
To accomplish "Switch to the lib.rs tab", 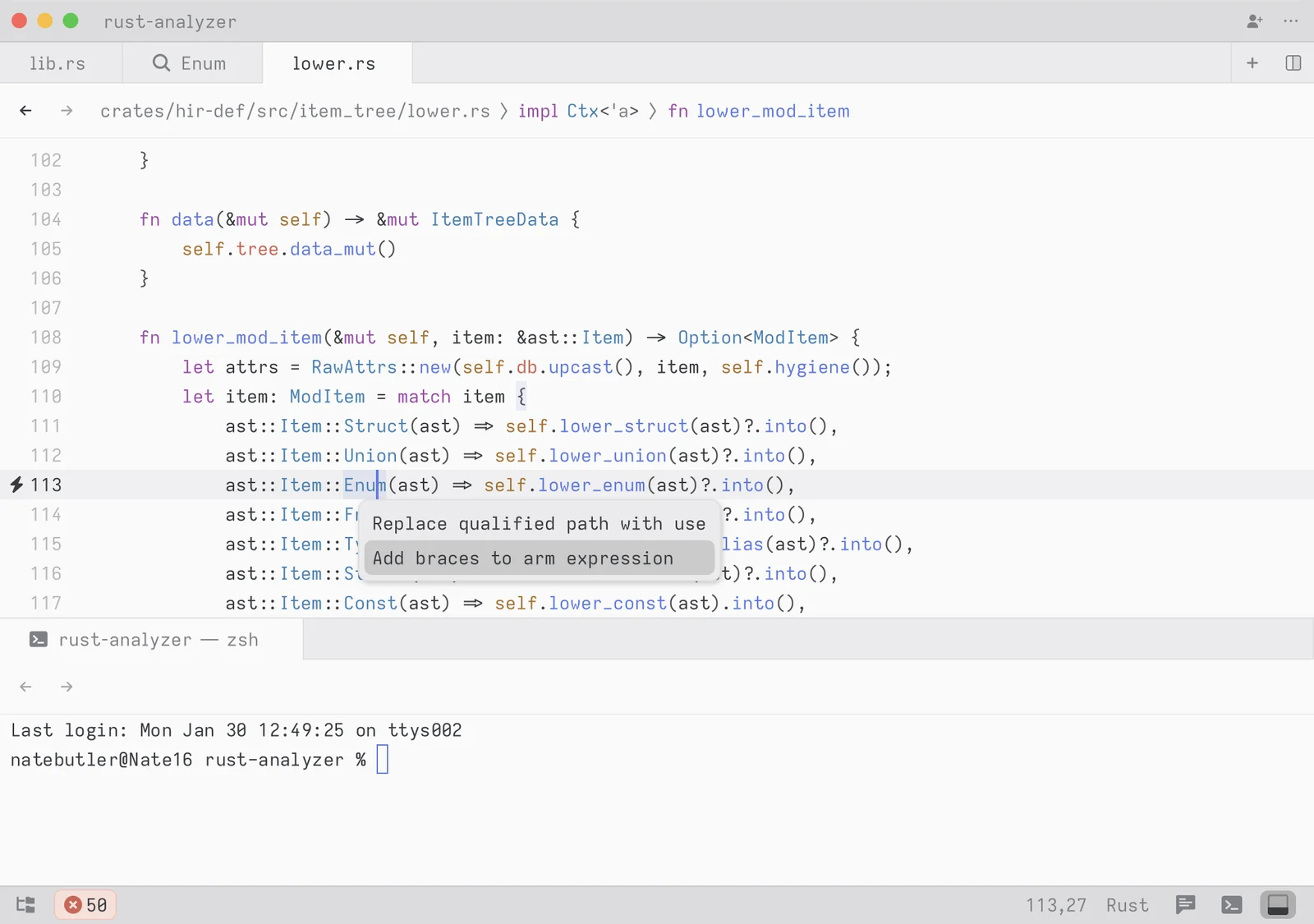I will click(x=57, y=62).
